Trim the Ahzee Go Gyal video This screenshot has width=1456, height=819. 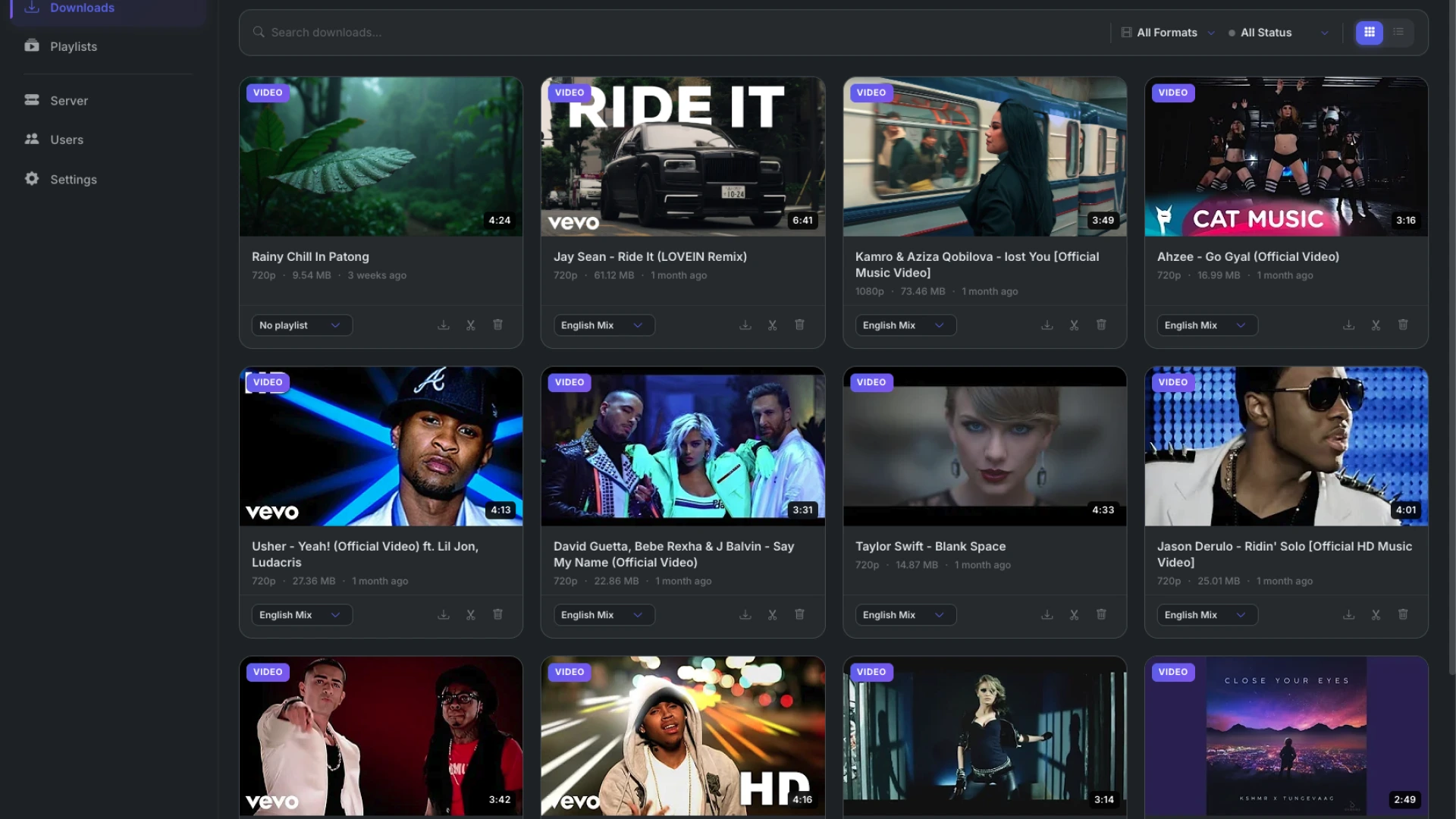(x=1376, y=325)
